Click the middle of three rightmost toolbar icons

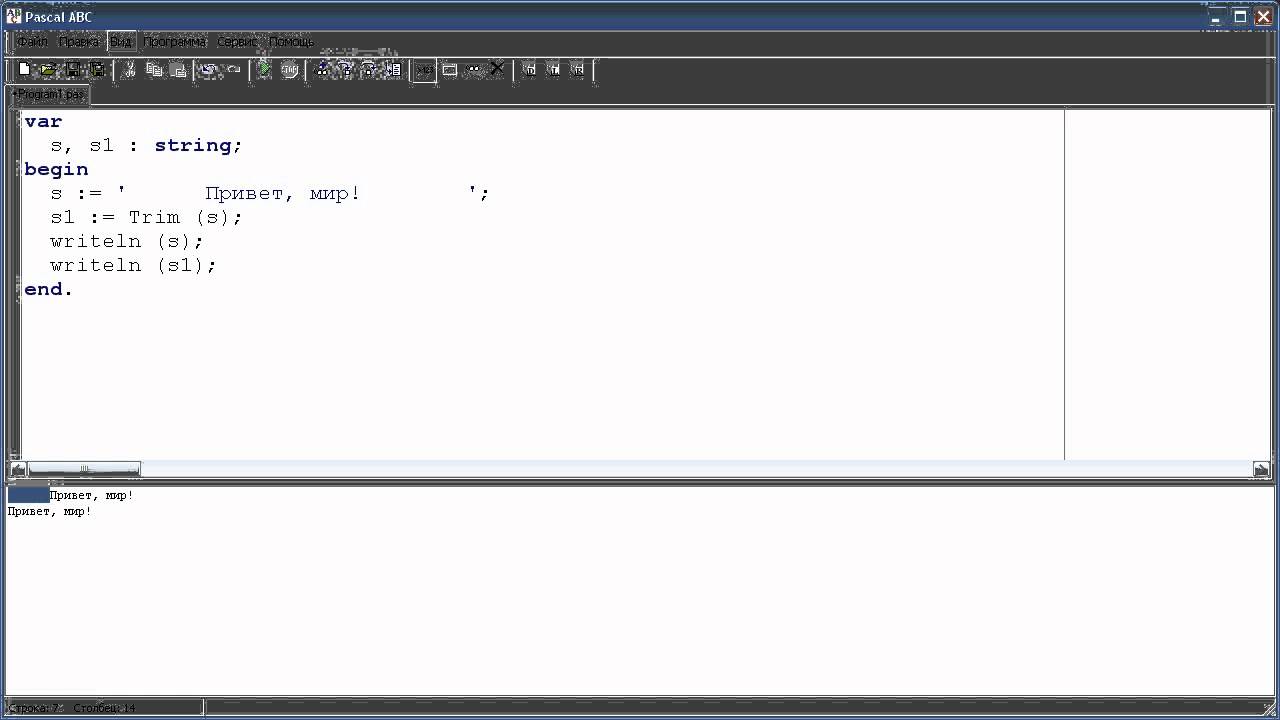[554, 70]
